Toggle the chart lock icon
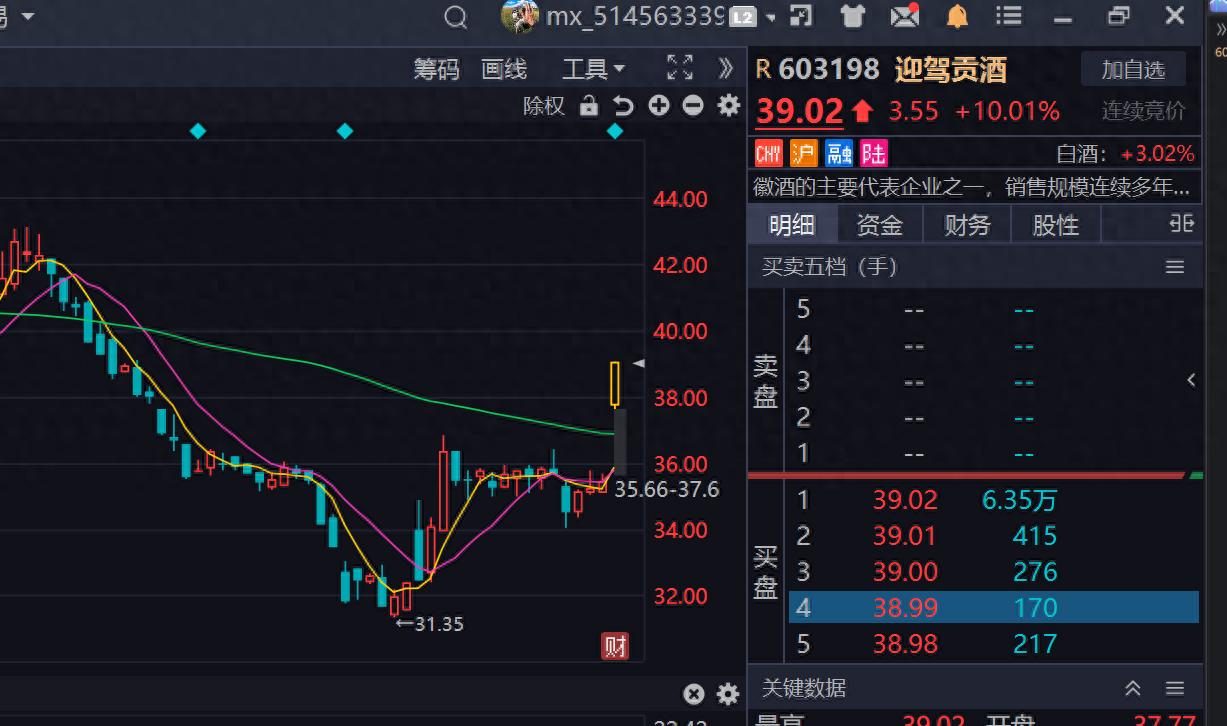This screenshot has height=726, width=1227. [589, 106]
